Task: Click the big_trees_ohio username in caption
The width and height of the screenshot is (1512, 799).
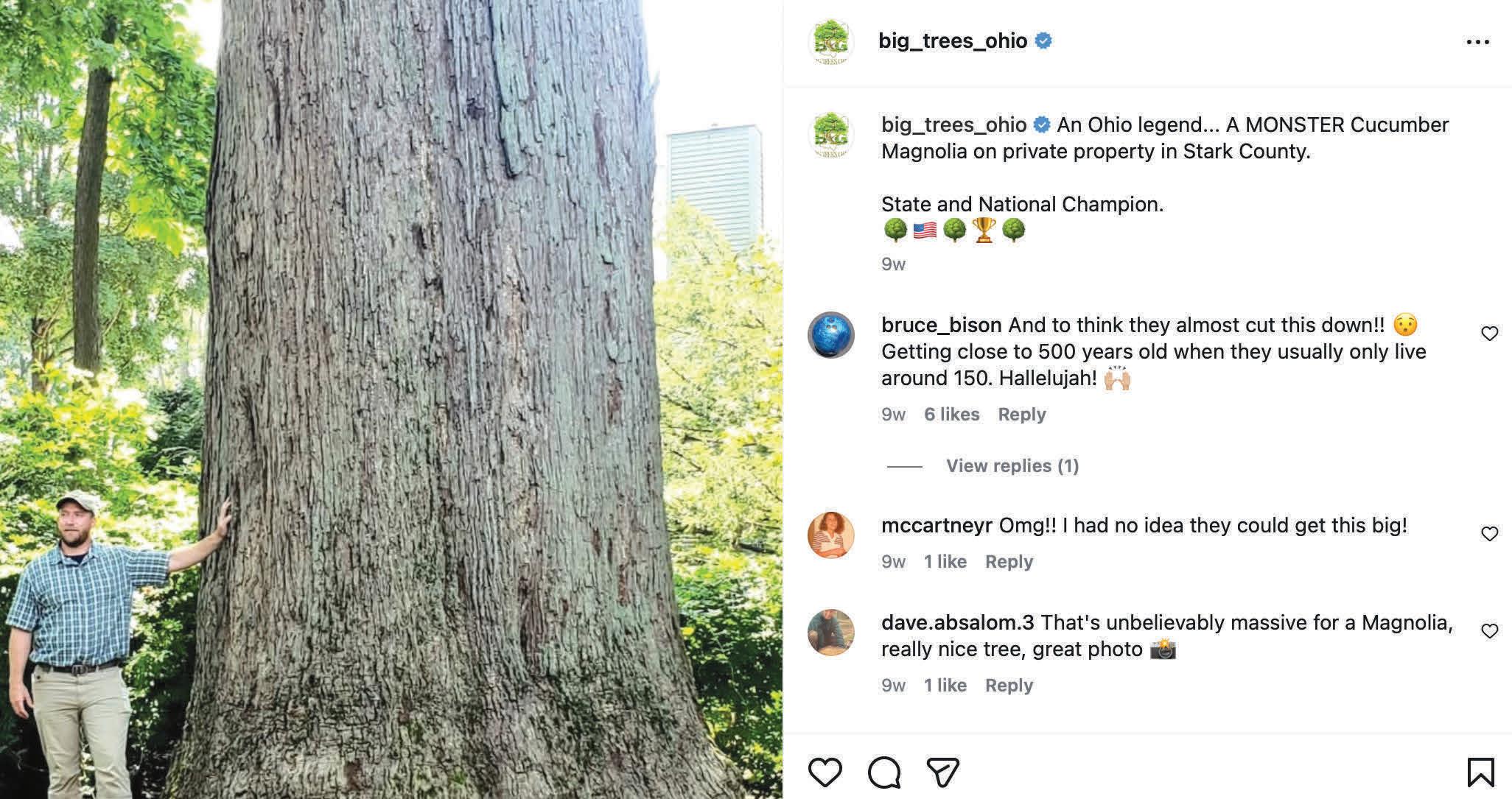Action: (x=953, y=124)
